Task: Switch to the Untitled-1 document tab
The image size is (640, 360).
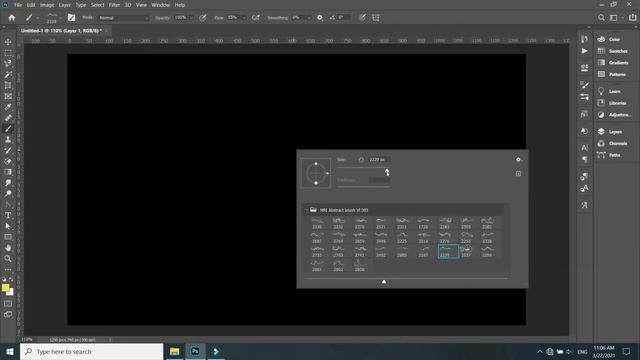Action: [61, 31]
